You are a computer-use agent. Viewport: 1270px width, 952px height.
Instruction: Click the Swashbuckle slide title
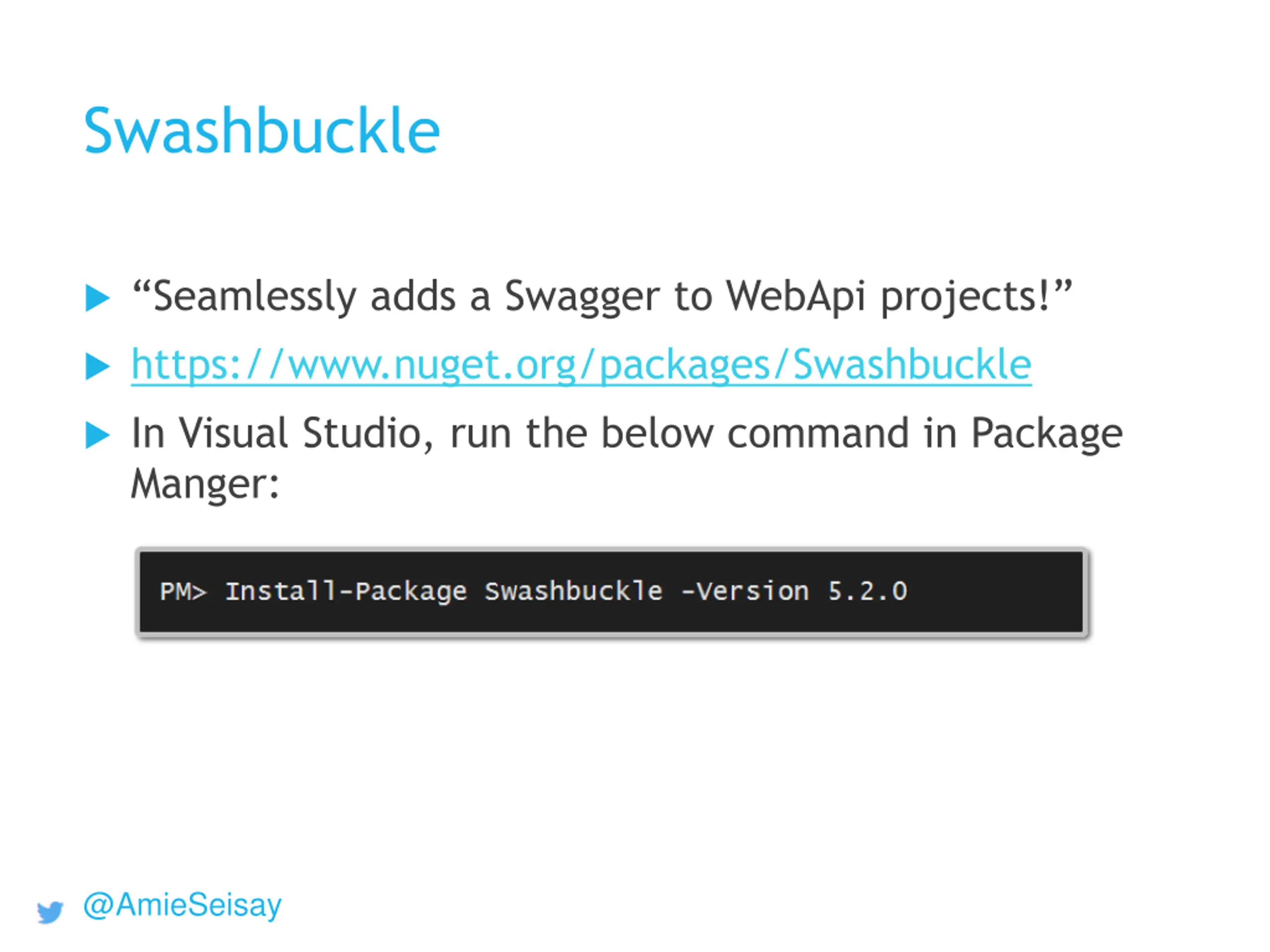point(262,131)
